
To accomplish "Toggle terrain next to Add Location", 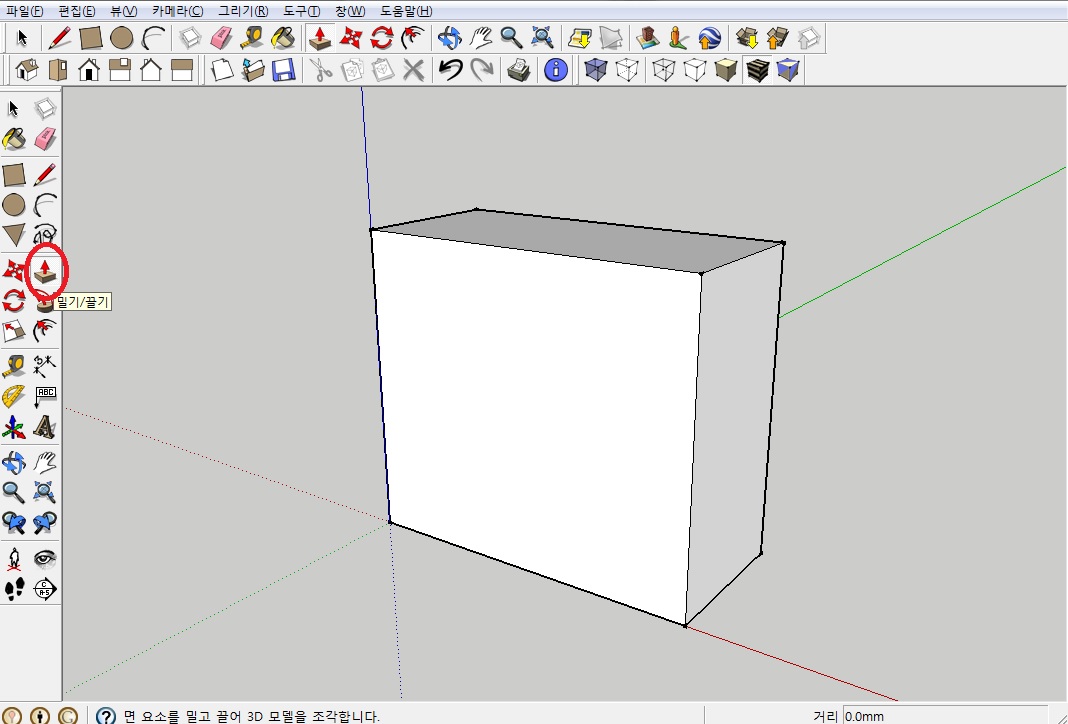I will pyautogui.click(x=611, y=38).
